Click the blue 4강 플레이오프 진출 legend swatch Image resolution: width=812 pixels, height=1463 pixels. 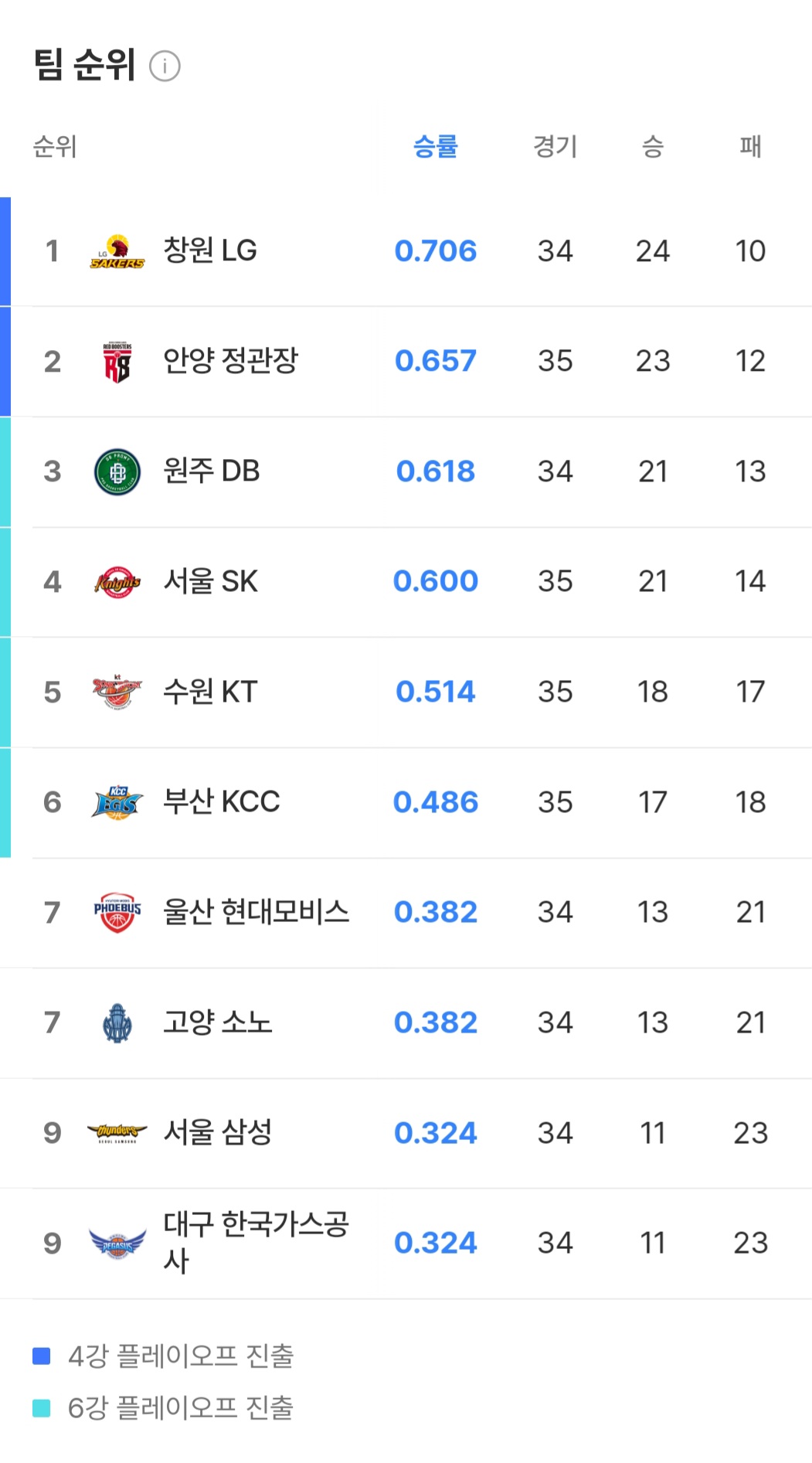coord(42,1356)
